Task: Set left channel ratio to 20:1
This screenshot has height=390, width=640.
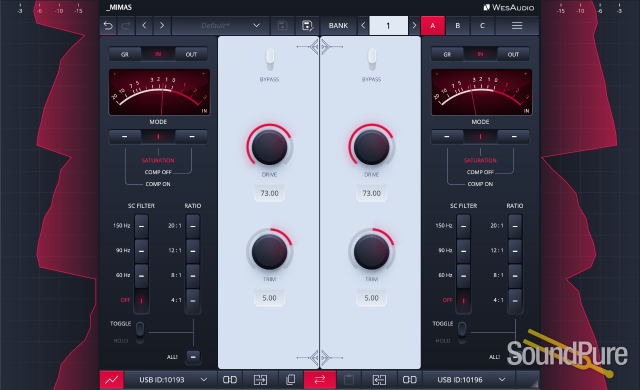Action: tap(193, 226)
